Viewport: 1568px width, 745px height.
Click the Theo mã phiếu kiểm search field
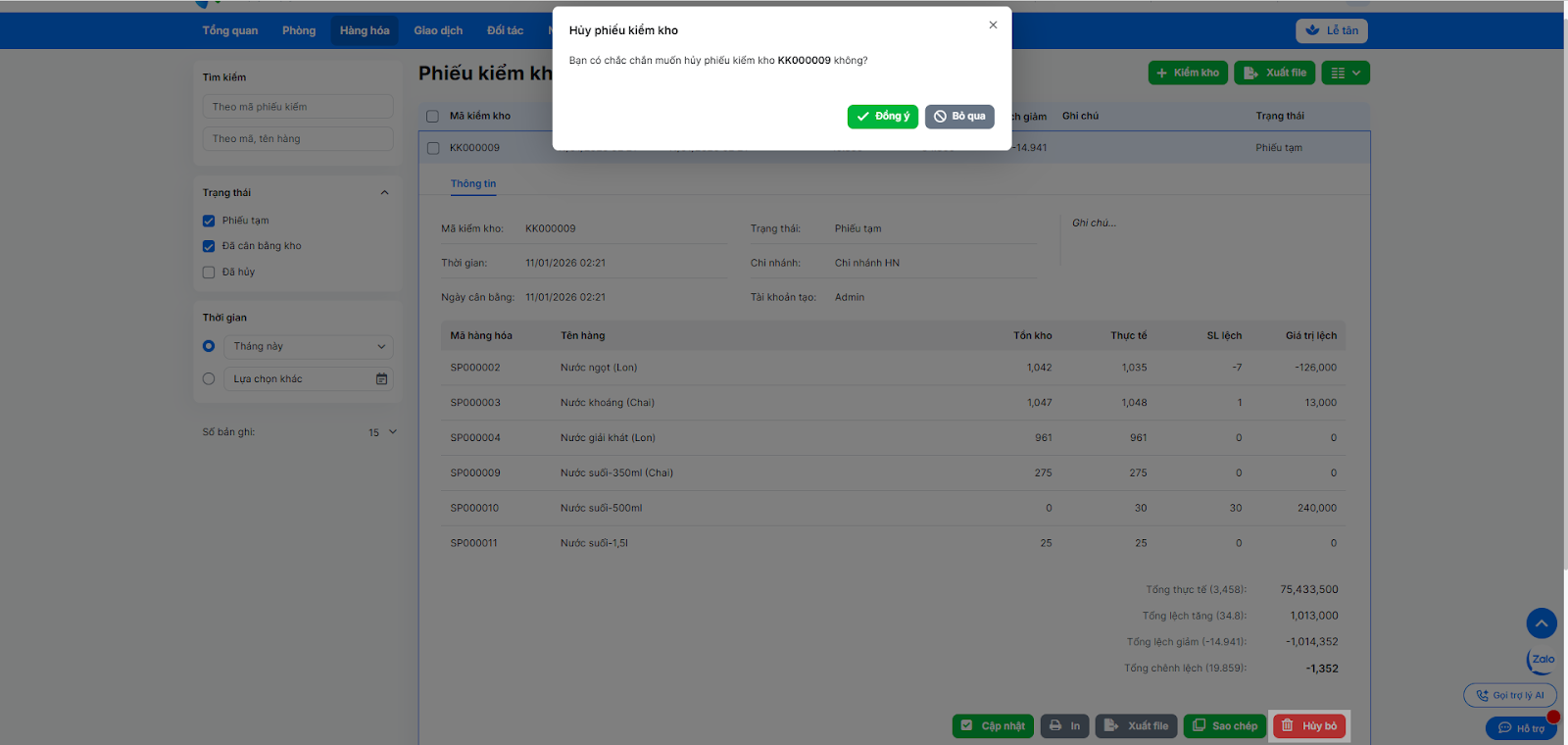coord(298,107)
